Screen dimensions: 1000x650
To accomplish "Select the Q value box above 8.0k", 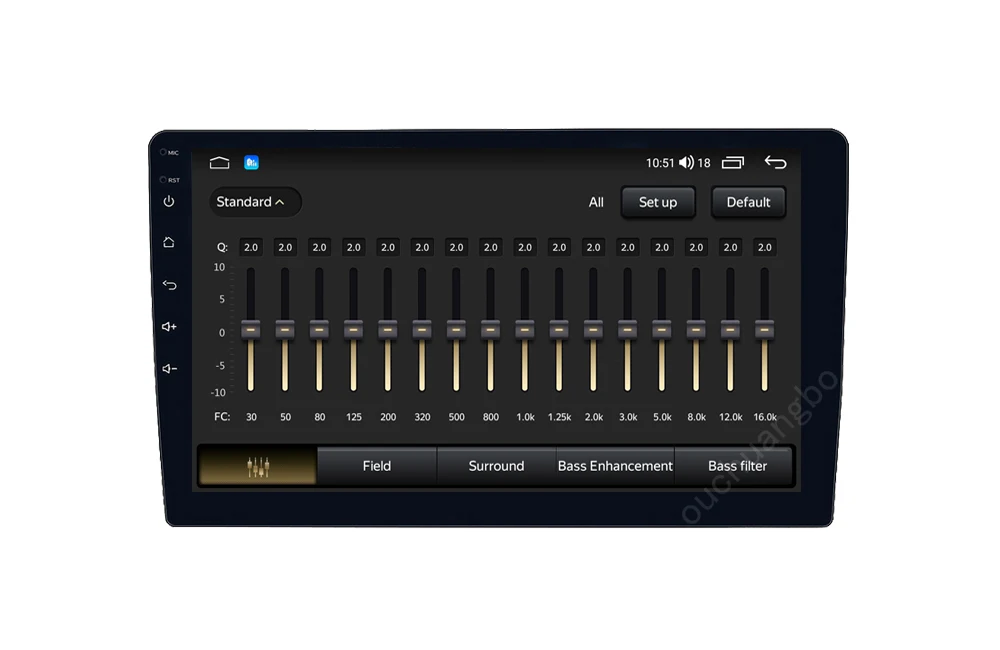I will point(696,247).
